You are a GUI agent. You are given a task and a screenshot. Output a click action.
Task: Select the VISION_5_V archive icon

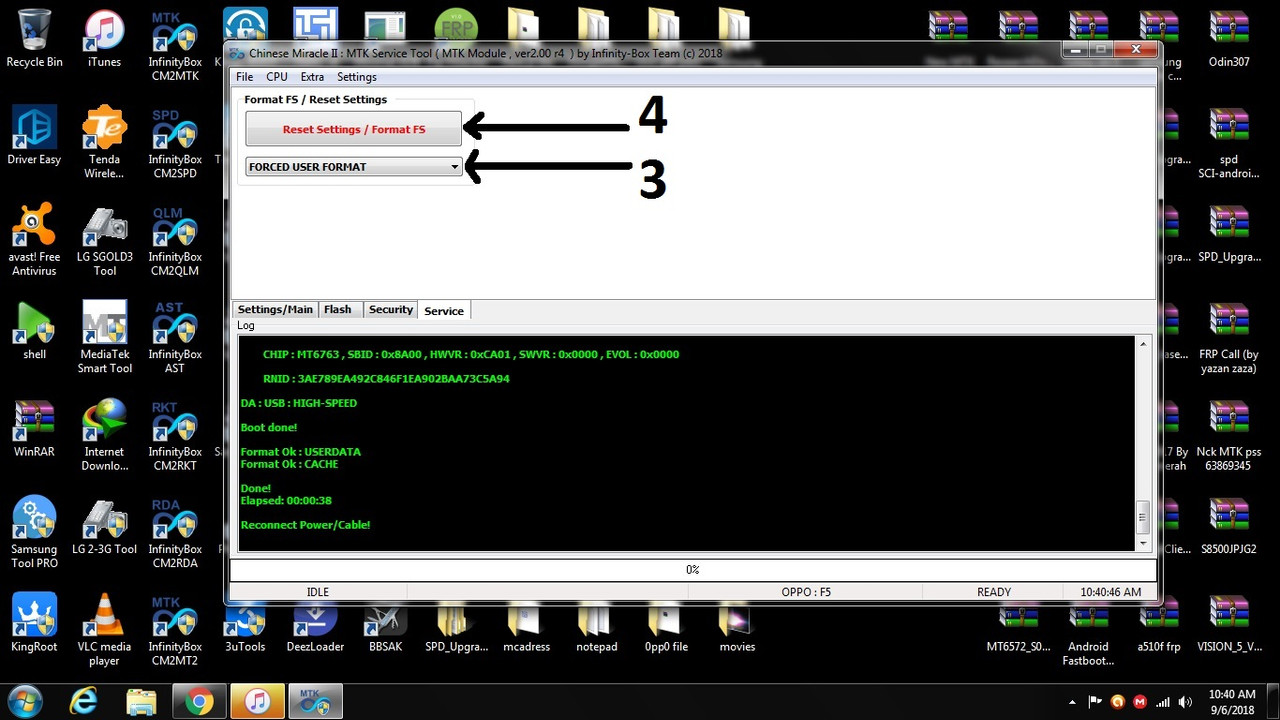(x=1229, y=624)
